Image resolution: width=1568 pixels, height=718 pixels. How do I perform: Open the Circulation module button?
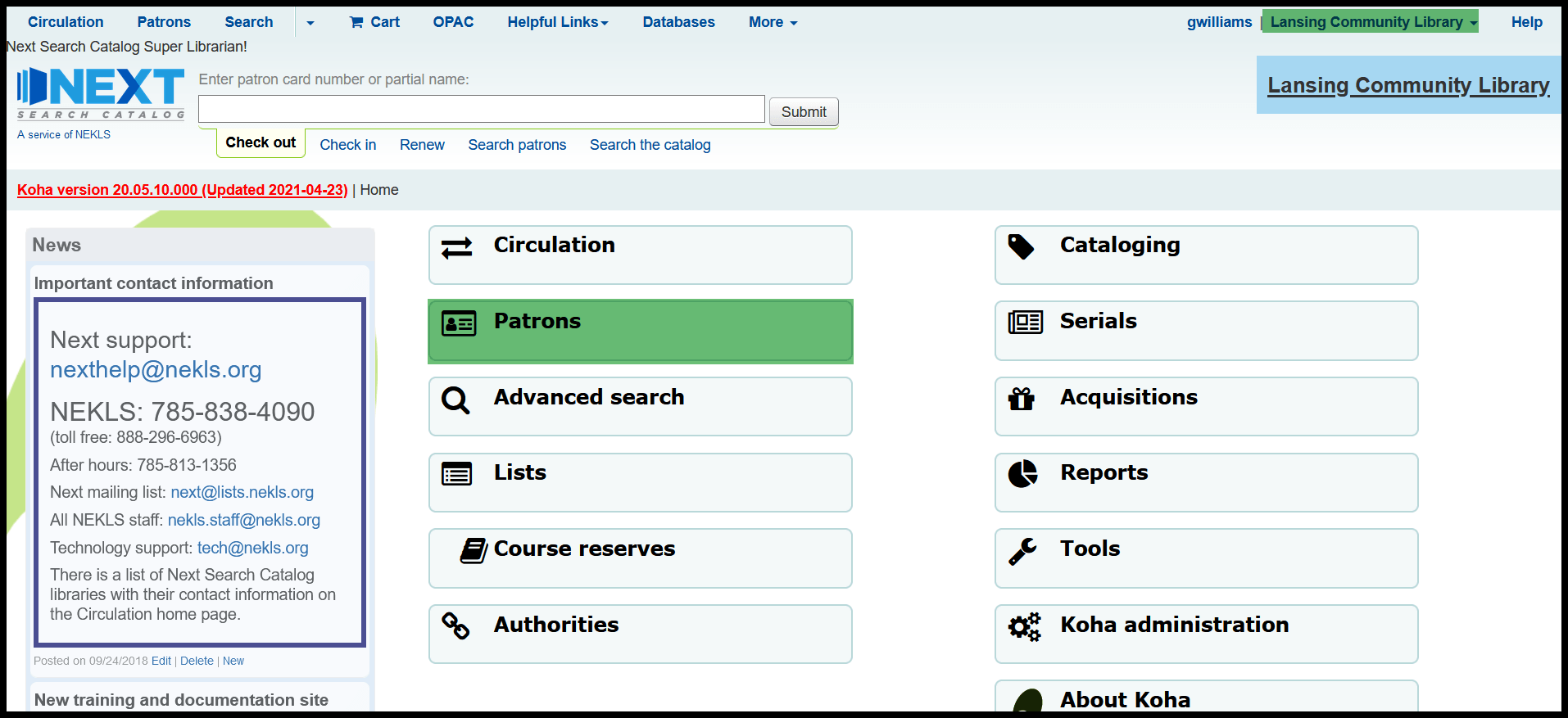641,255
